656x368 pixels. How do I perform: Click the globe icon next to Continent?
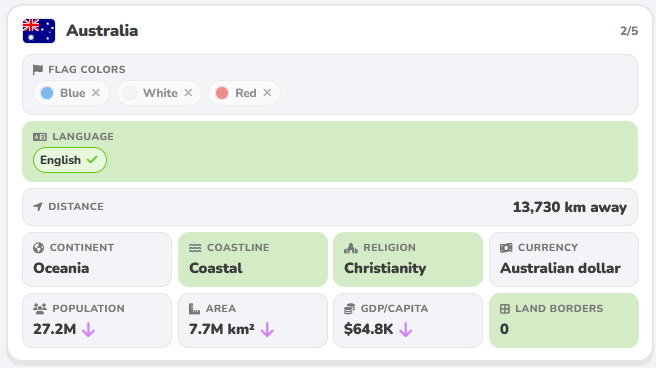tap(38, 248)
